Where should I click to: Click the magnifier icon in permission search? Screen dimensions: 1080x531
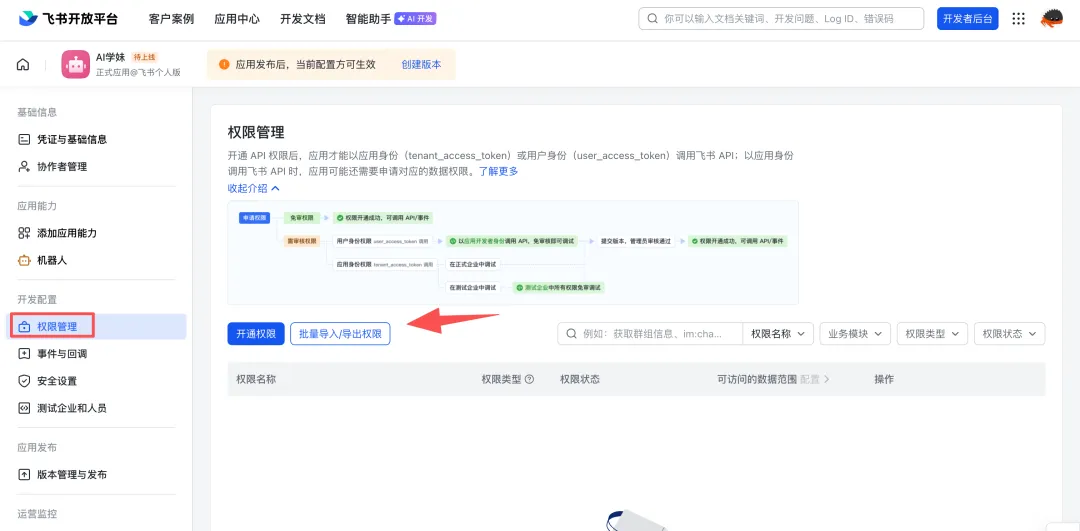click(571, 334)
